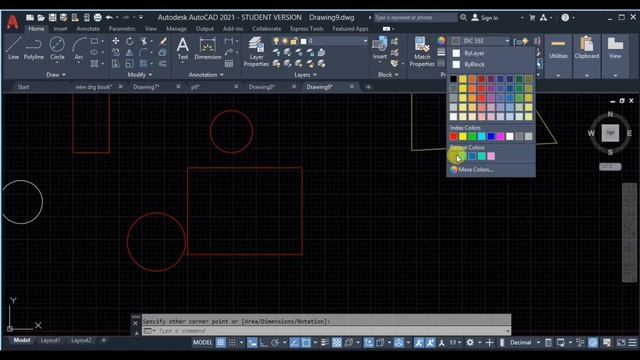Screen dimensions: 640x360
Task: Click the WCS label under ViewCube
Action: (x=610, y=167)
